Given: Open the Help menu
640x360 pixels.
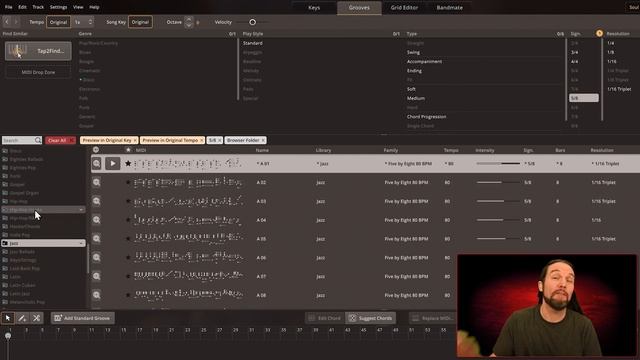Looking at the screenshot, I should (94, 7).
